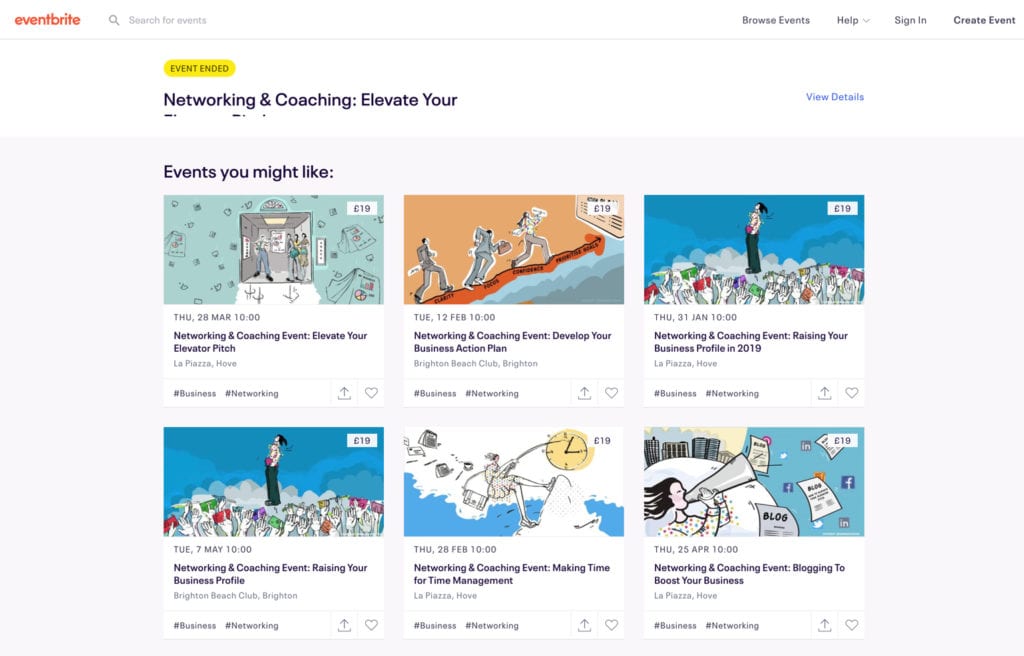
Task: Open the Develop Your Business Action Plan thumbnail
Action: pyautogui.click(x=514, y=248)
